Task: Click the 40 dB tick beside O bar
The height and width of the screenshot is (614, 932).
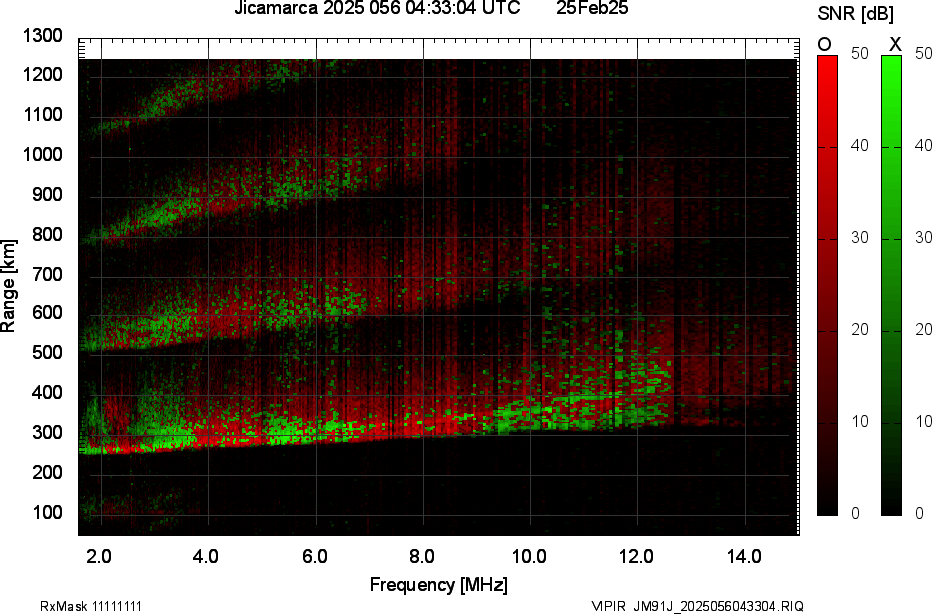Action: (859, 146)
